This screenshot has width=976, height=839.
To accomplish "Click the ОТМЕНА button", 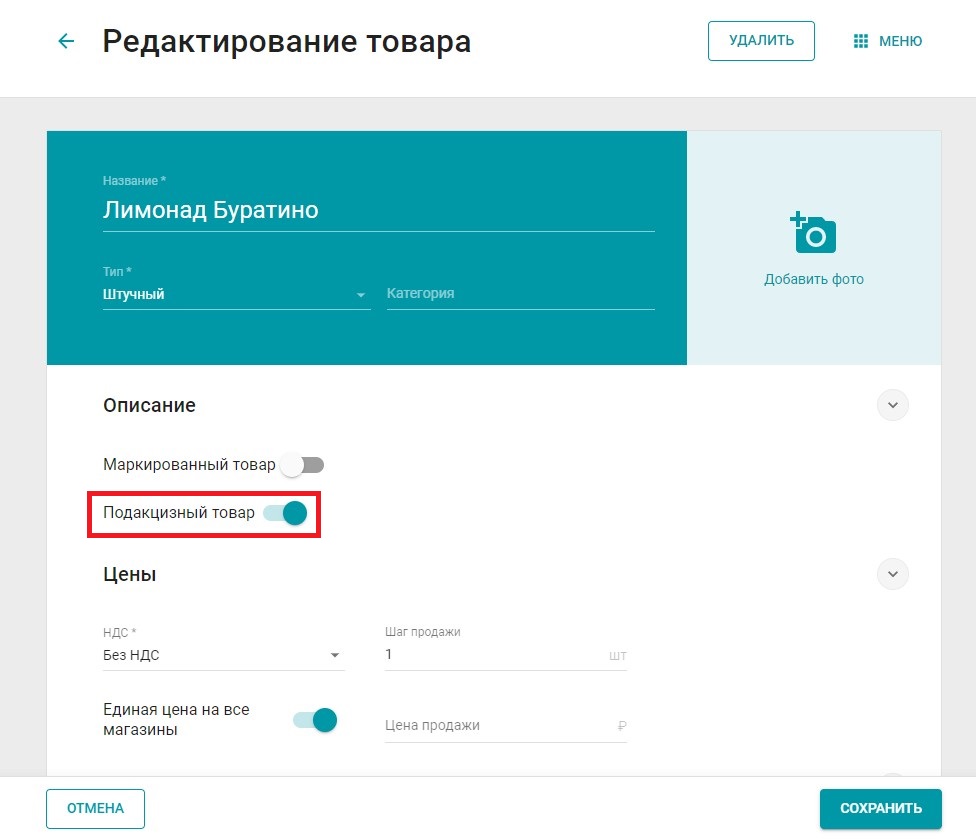I will (x=95, y=808).
